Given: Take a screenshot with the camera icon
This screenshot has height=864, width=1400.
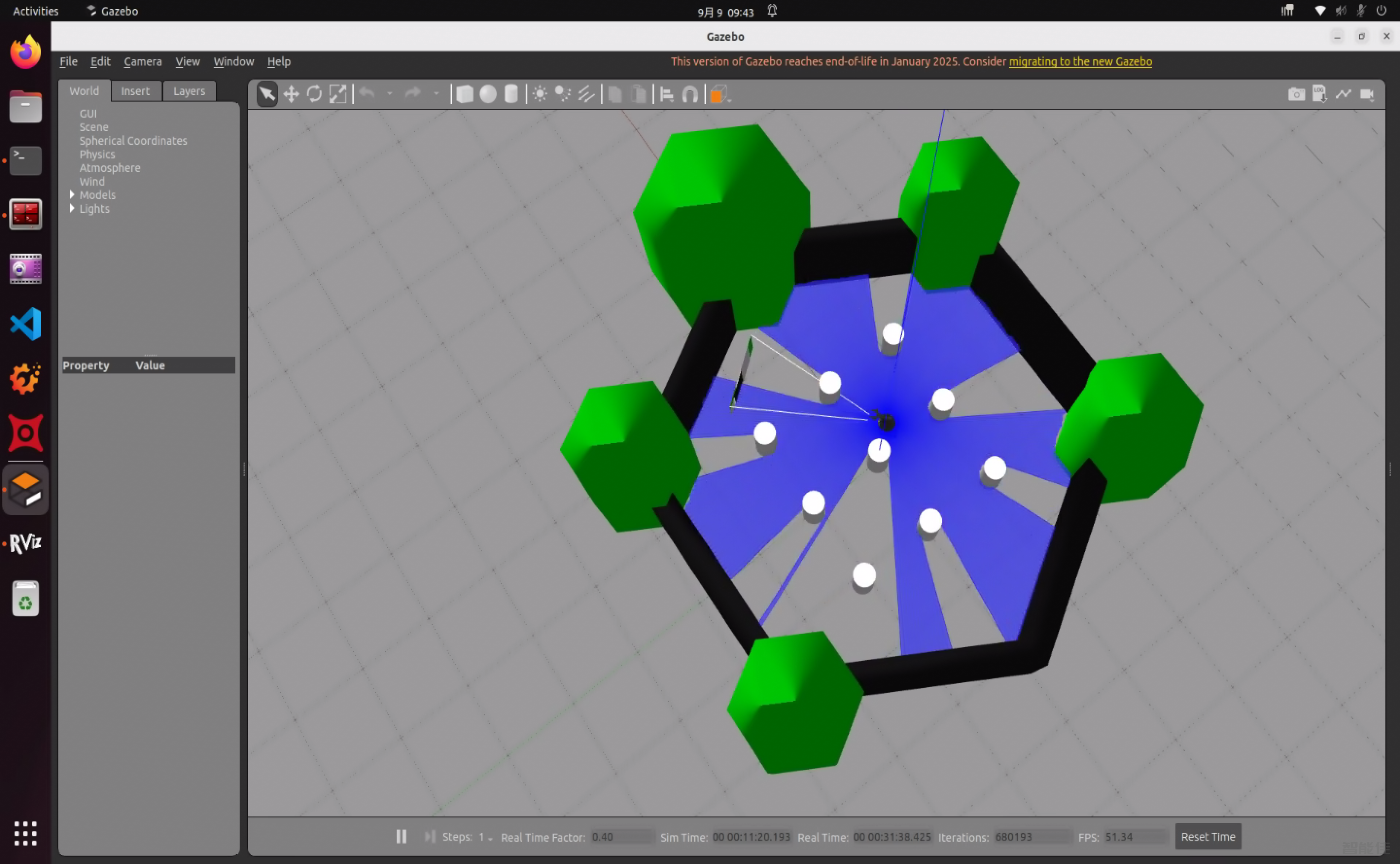Looking at the screenshot, I should coord(1296,94).
